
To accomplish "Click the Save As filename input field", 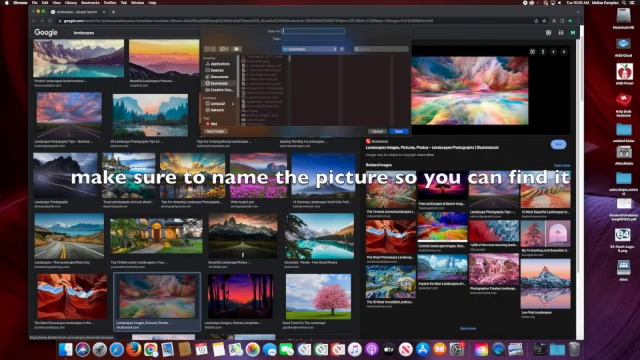I will [x=313, y=31].
